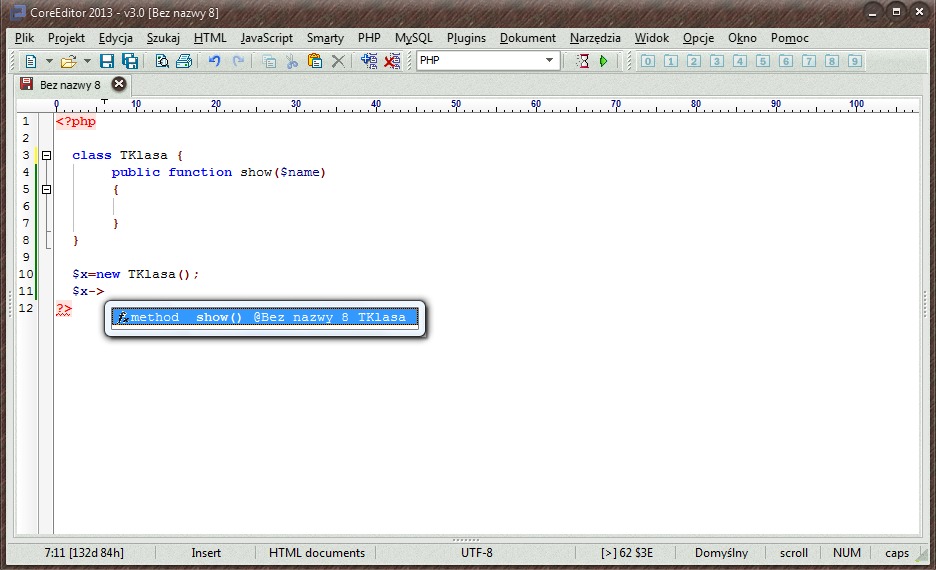Click the red X remove-item toolbar icon

(x=392, y=61)
